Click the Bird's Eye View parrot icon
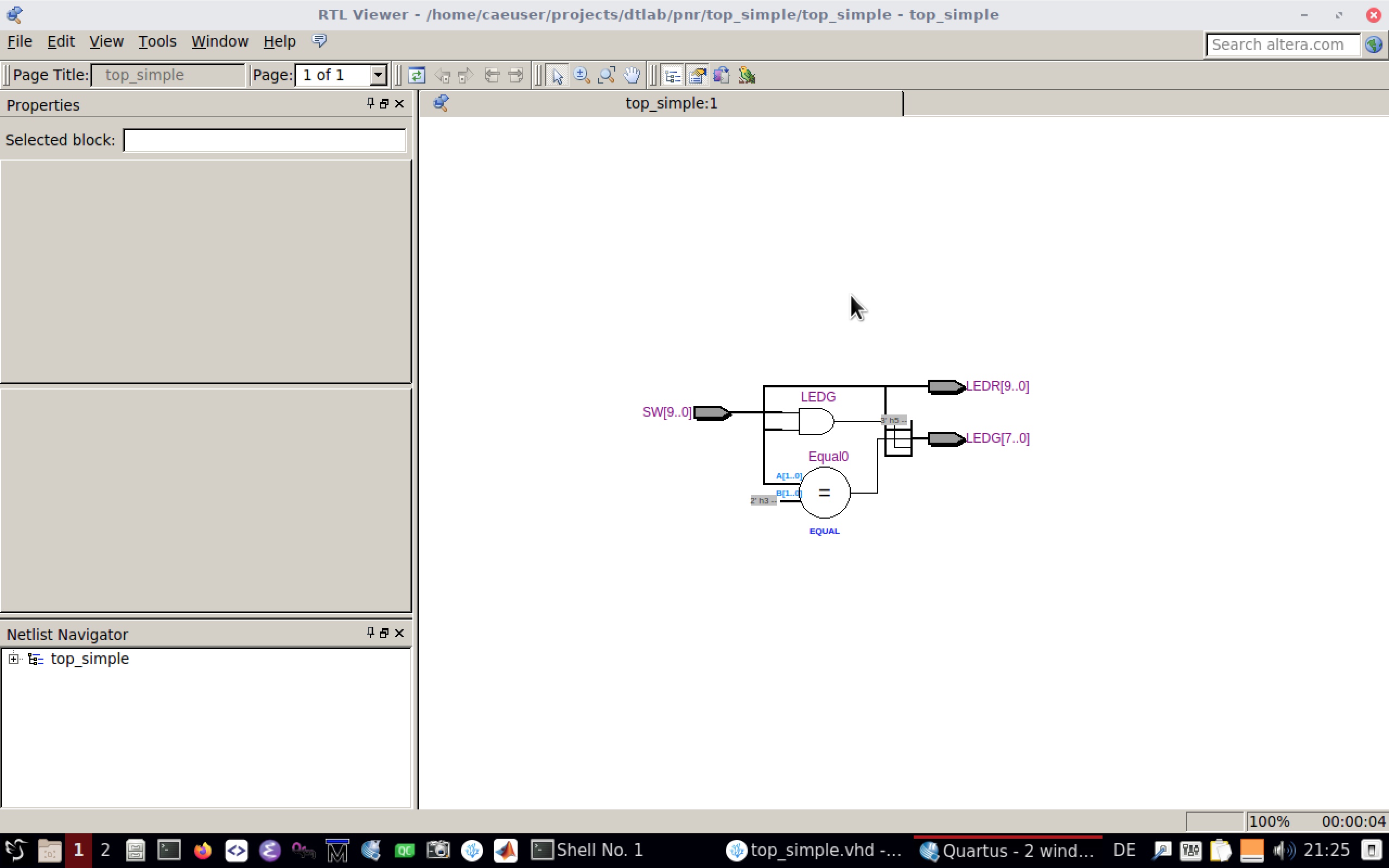The height and width of the screenshot is (868, 1389). 747,75
